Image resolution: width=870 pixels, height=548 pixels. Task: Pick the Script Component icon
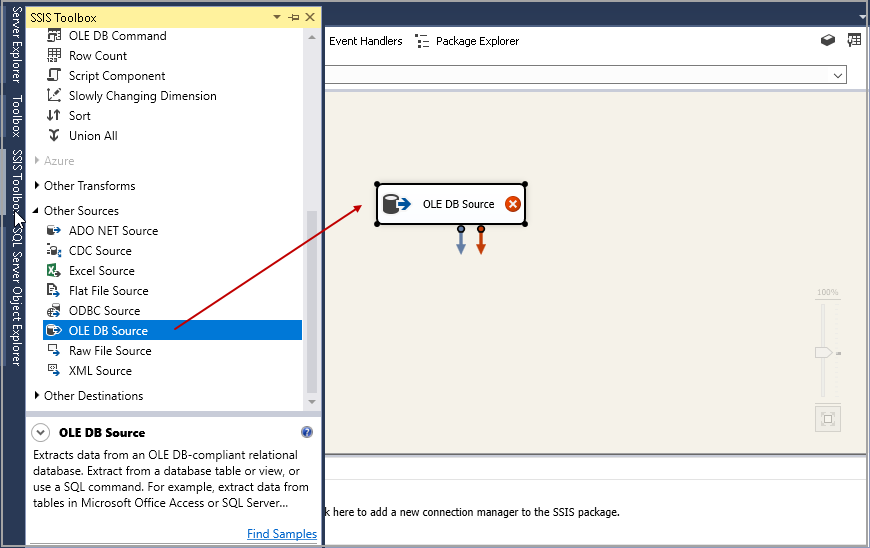coord(54,76)
